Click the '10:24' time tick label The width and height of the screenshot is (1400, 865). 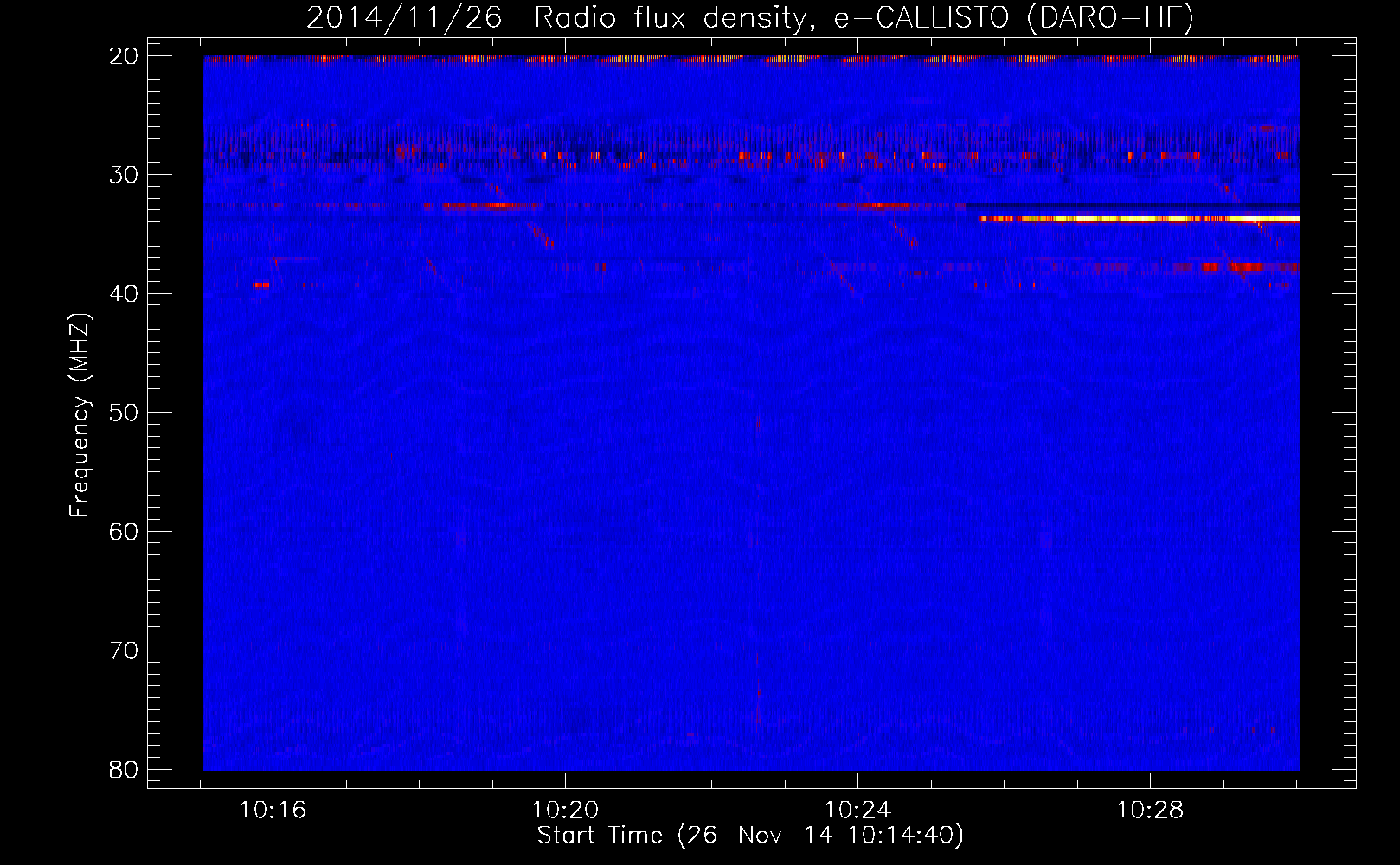click(x=857, y=811)
